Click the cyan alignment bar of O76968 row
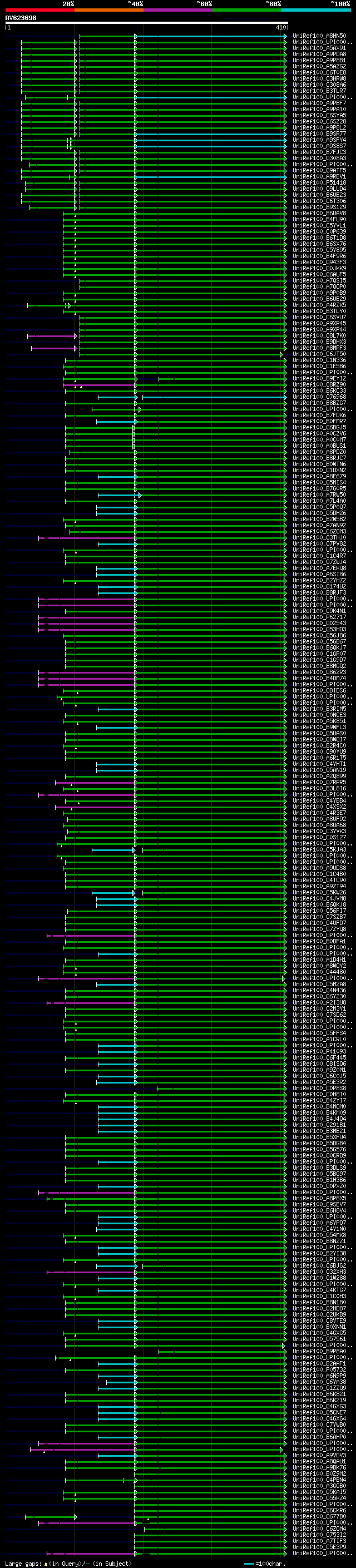 [214, 397]
